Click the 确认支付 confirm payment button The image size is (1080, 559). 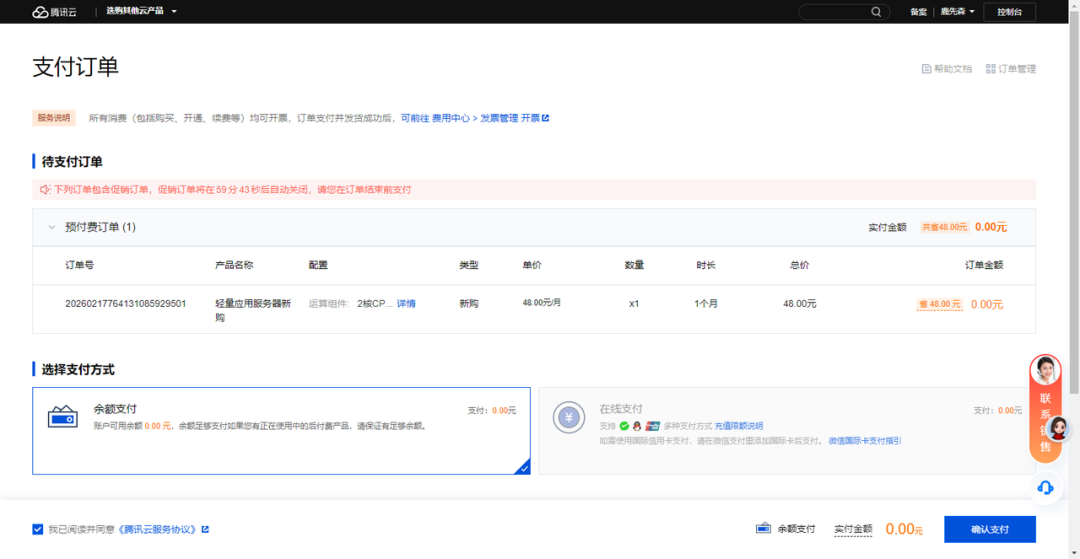click(x=990, y=529)
